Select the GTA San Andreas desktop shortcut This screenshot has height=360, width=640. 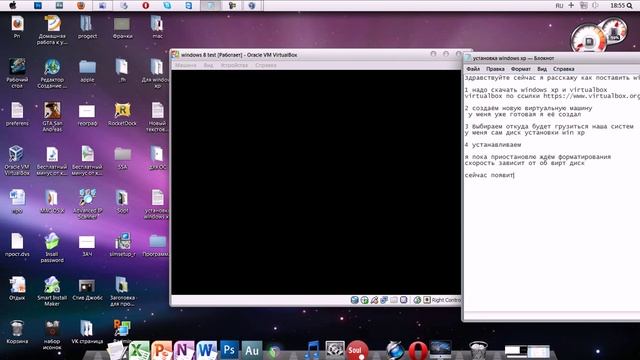[52, 117]
